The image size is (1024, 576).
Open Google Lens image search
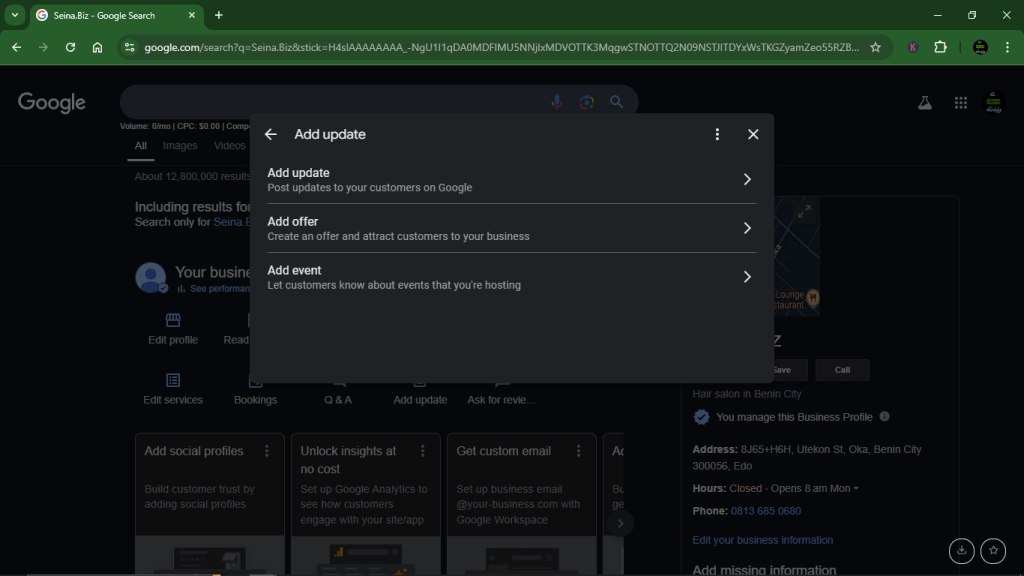pos(586,101)
